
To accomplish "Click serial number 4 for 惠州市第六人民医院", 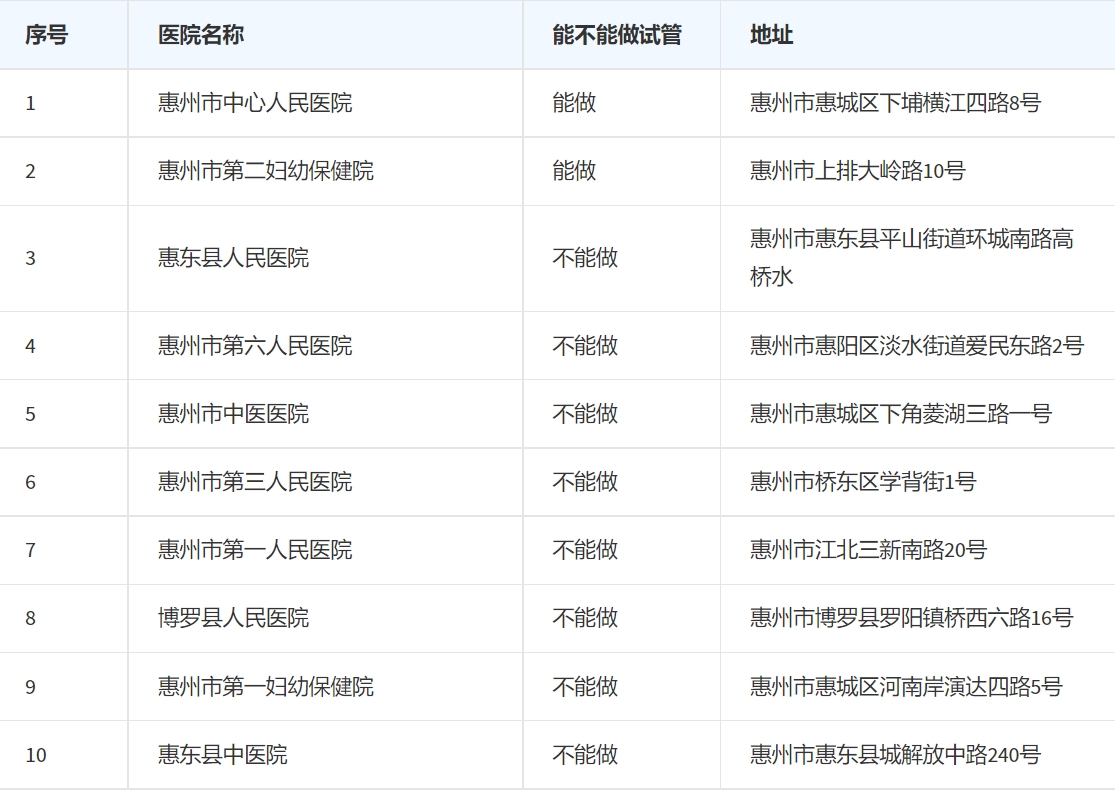I will (31, 346).
